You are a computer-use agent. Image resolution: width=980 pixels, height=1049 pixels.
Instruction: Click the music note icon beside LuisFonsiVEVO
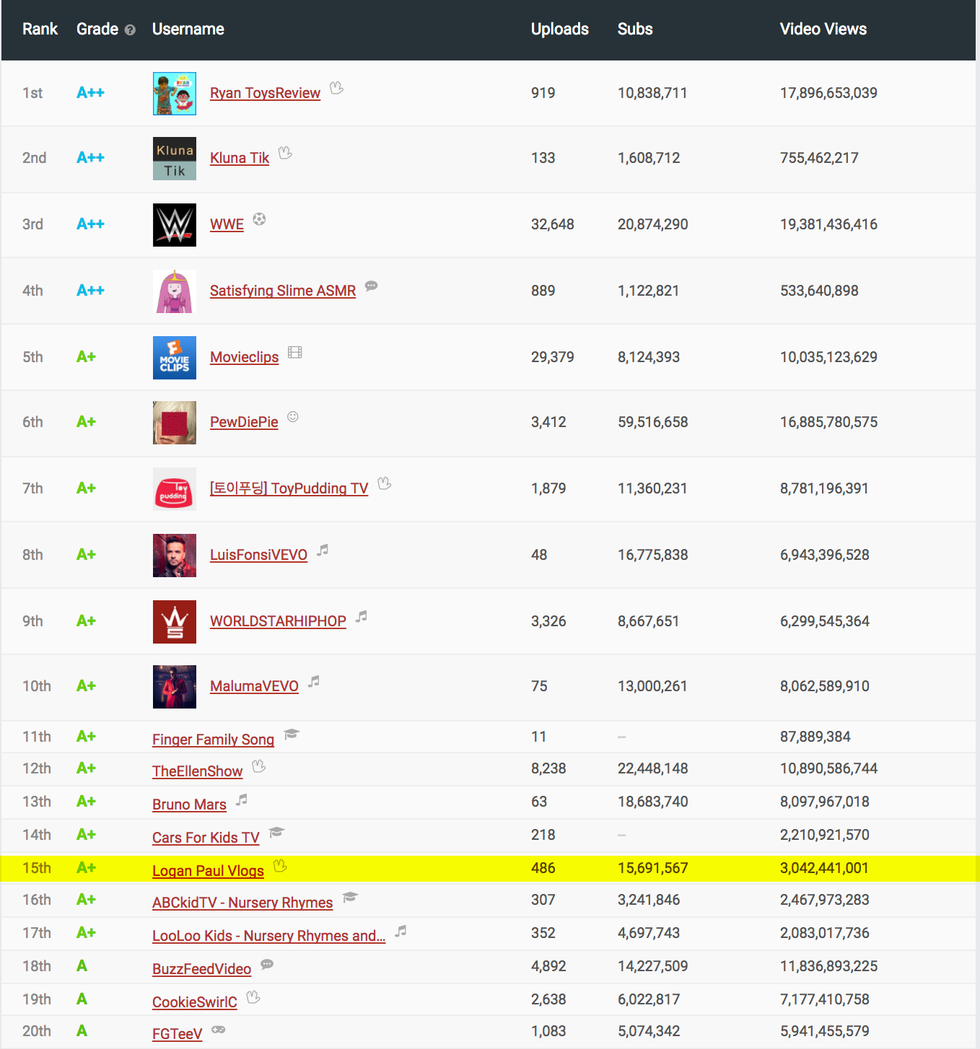[322, 550]
